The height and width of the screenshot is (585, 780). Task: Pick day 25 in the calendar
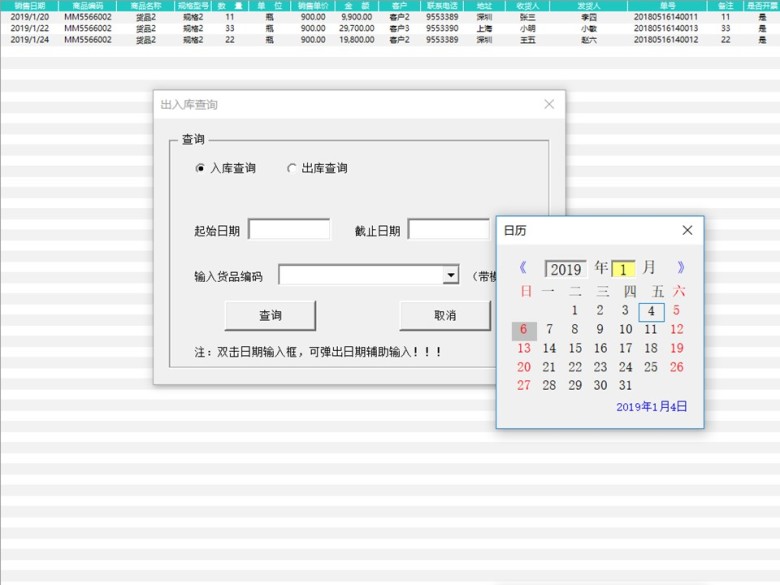651,367
